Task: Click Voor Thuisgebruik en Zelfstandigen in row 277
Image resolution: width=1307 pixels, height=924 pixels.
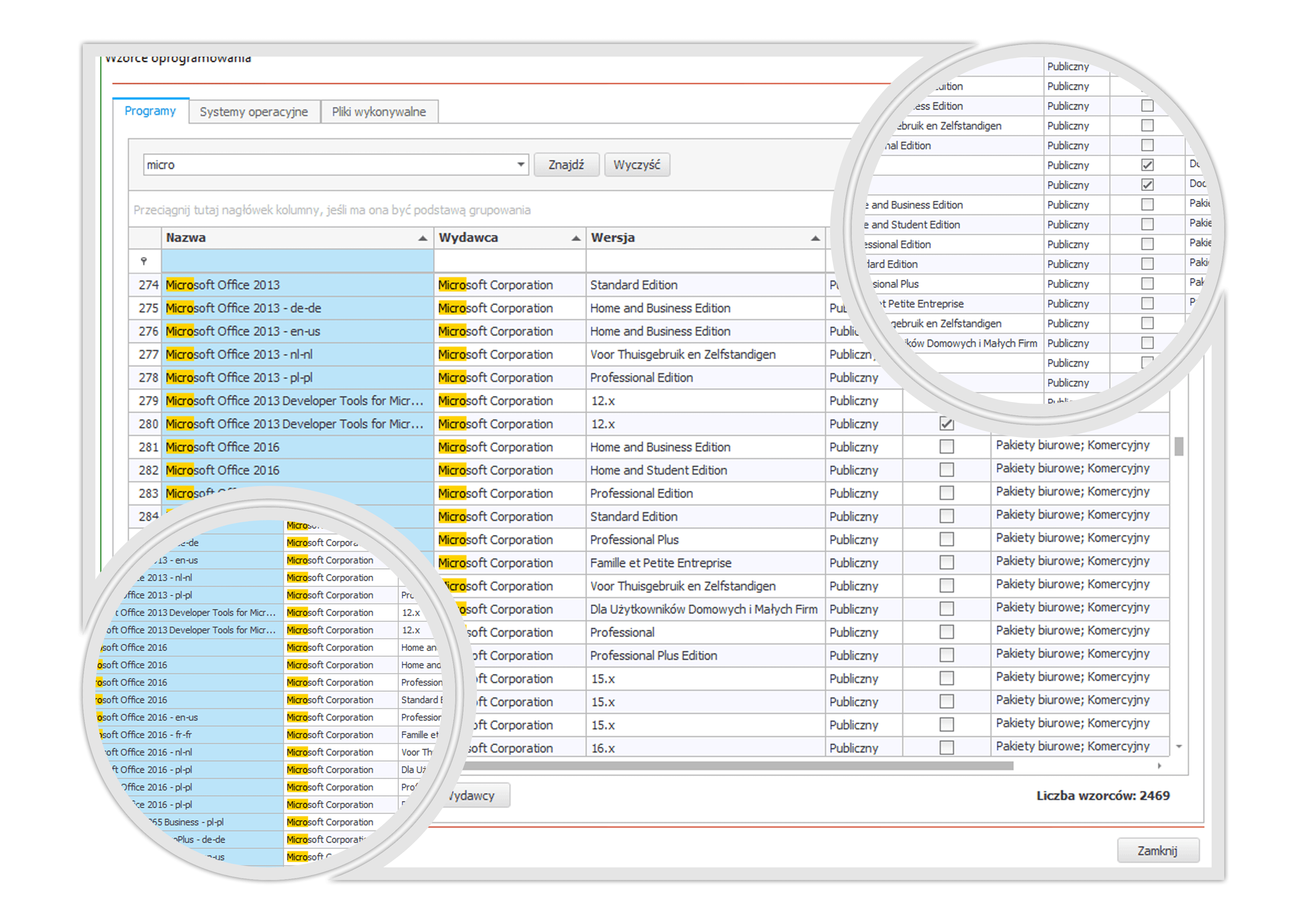Action: 705,355
